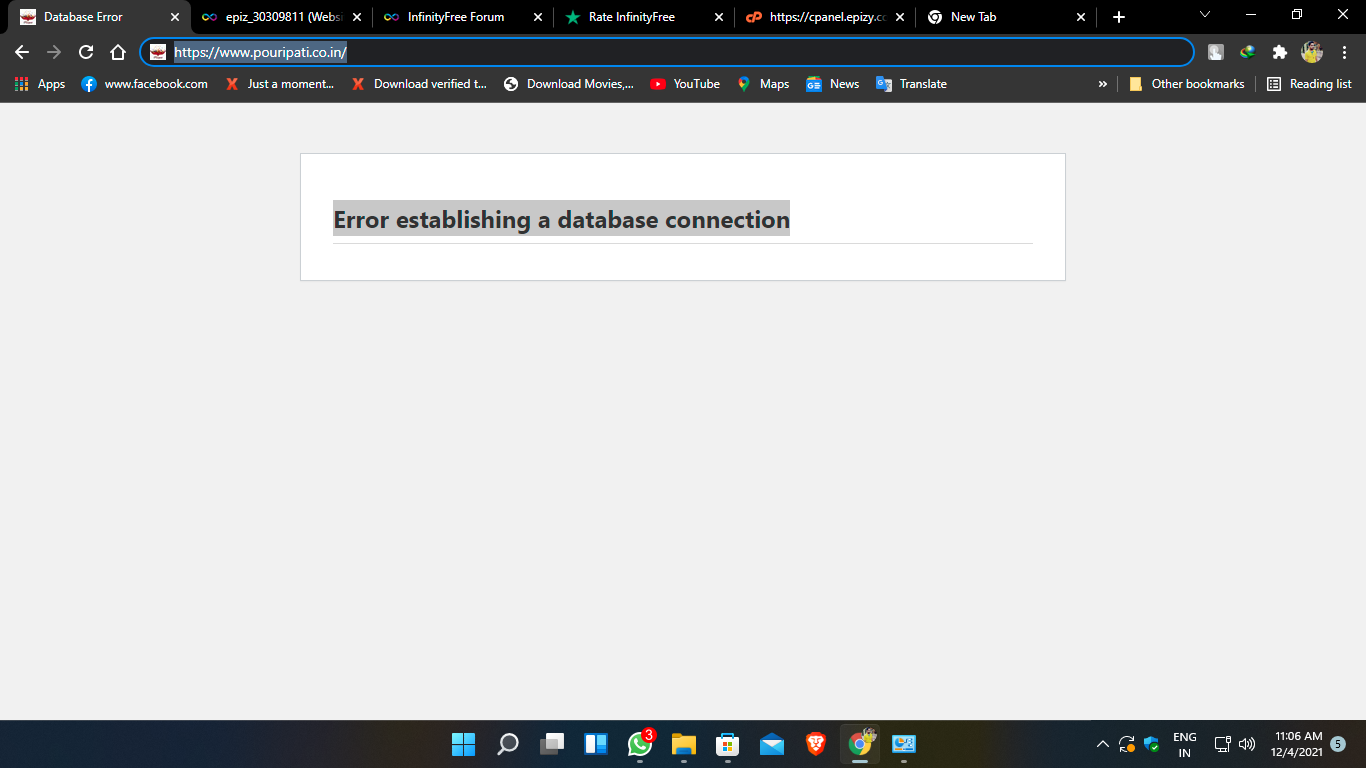Open WhatsApp from the taskbar
Viewport: 1366px width, 768px height.
click(x=640, y=744)
